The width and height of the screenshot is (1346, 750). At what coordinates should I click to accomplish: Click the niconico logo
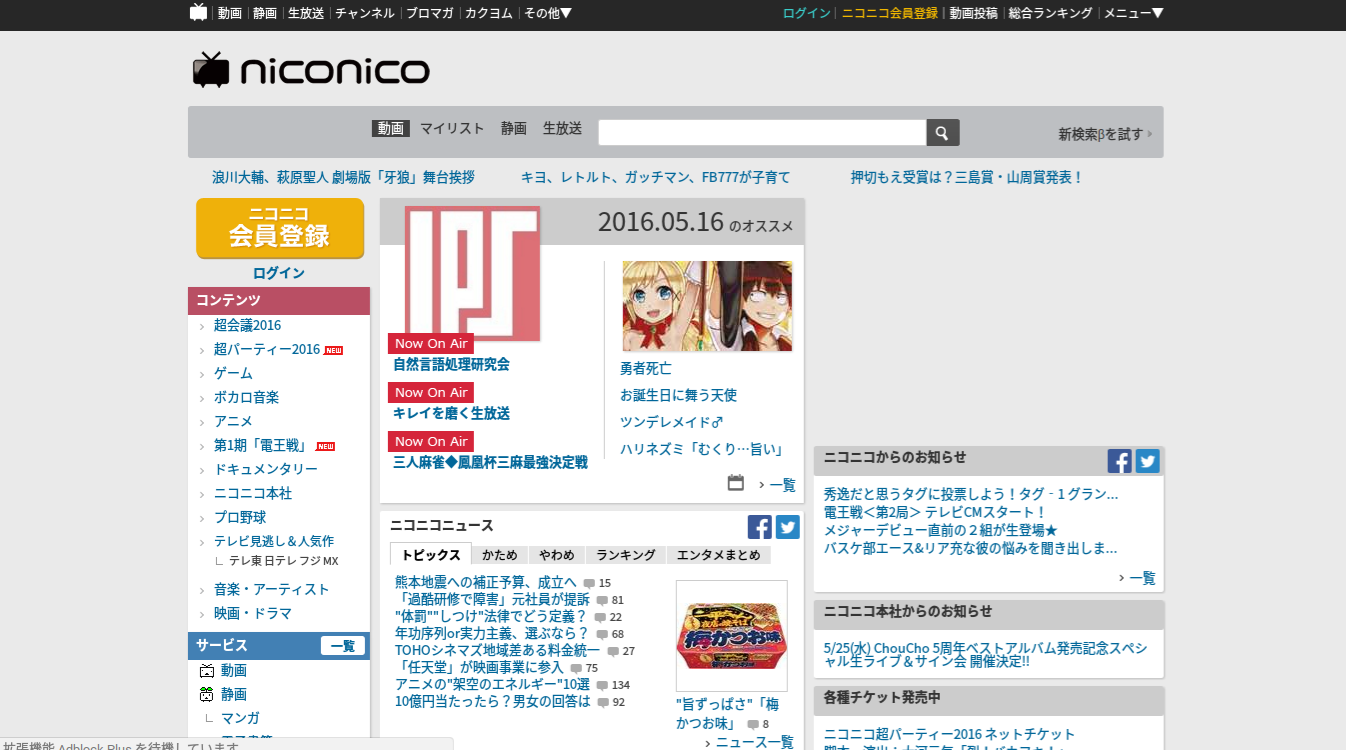[x=311, y=70]
